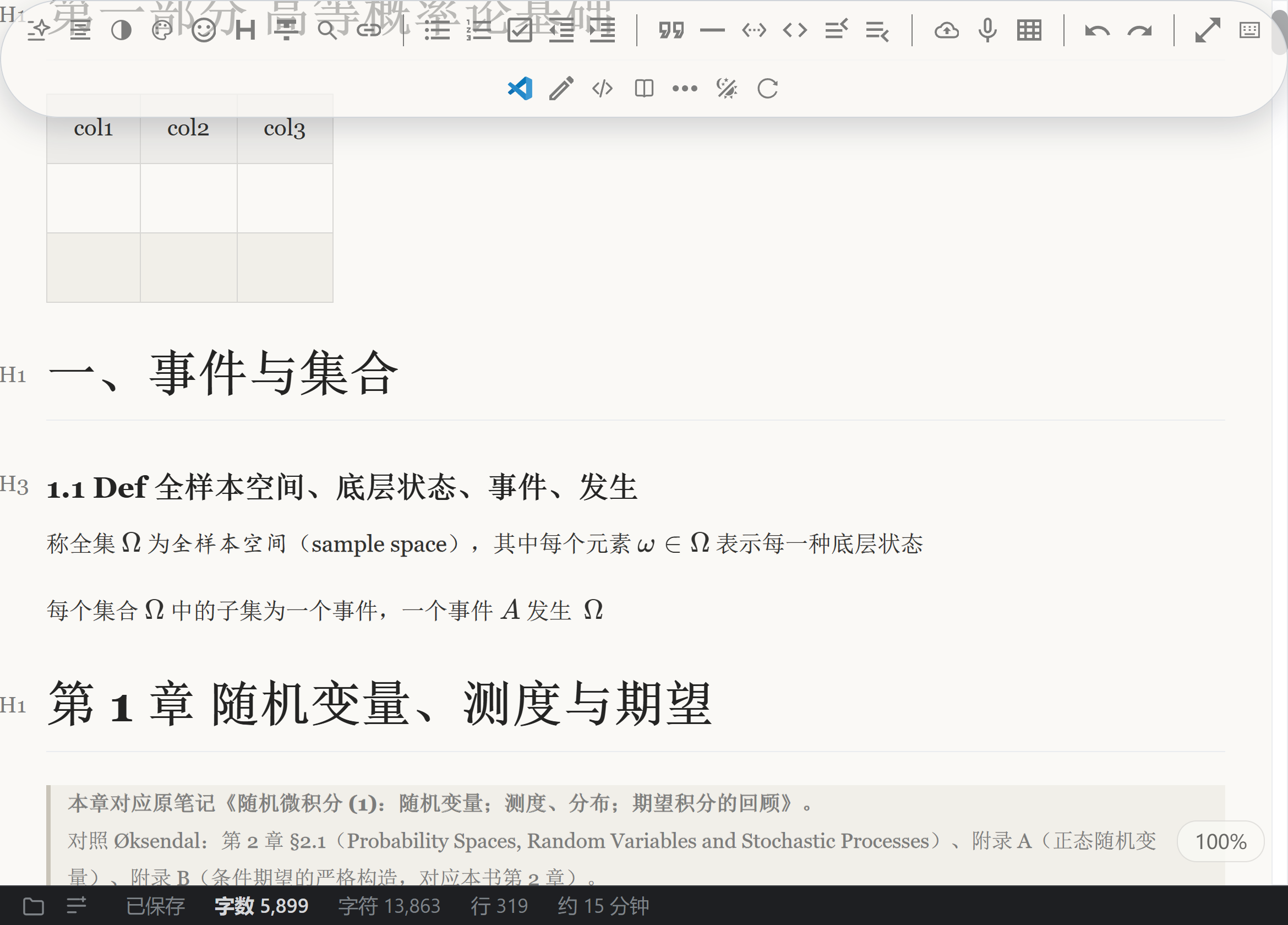Click the insert line before icon

(x=837, y=30)
